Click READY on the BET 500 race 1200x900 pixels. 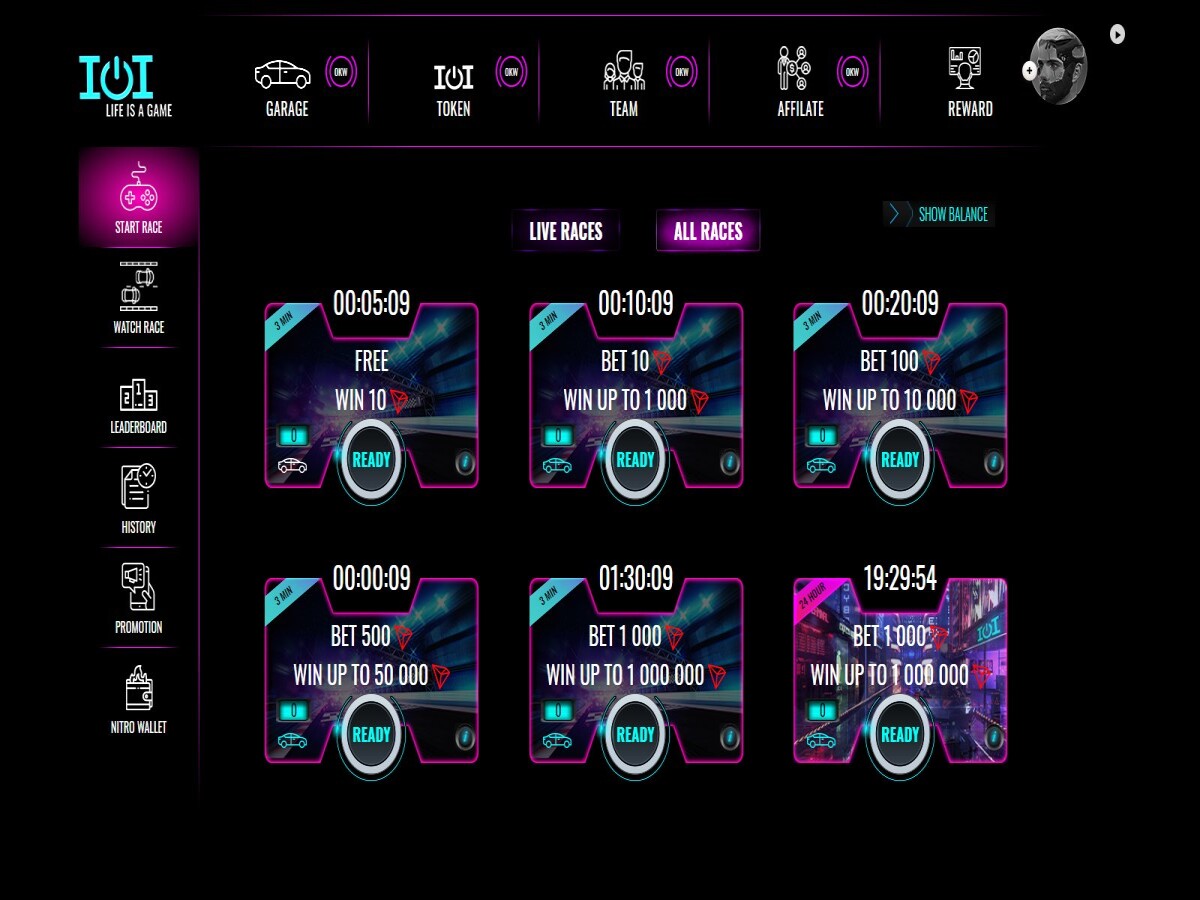371,735
